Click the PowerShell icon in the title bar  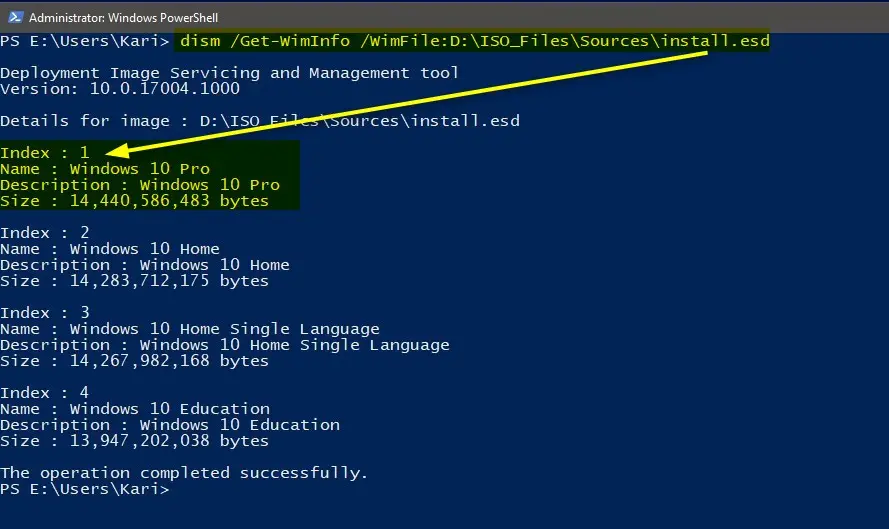(14, 17)
